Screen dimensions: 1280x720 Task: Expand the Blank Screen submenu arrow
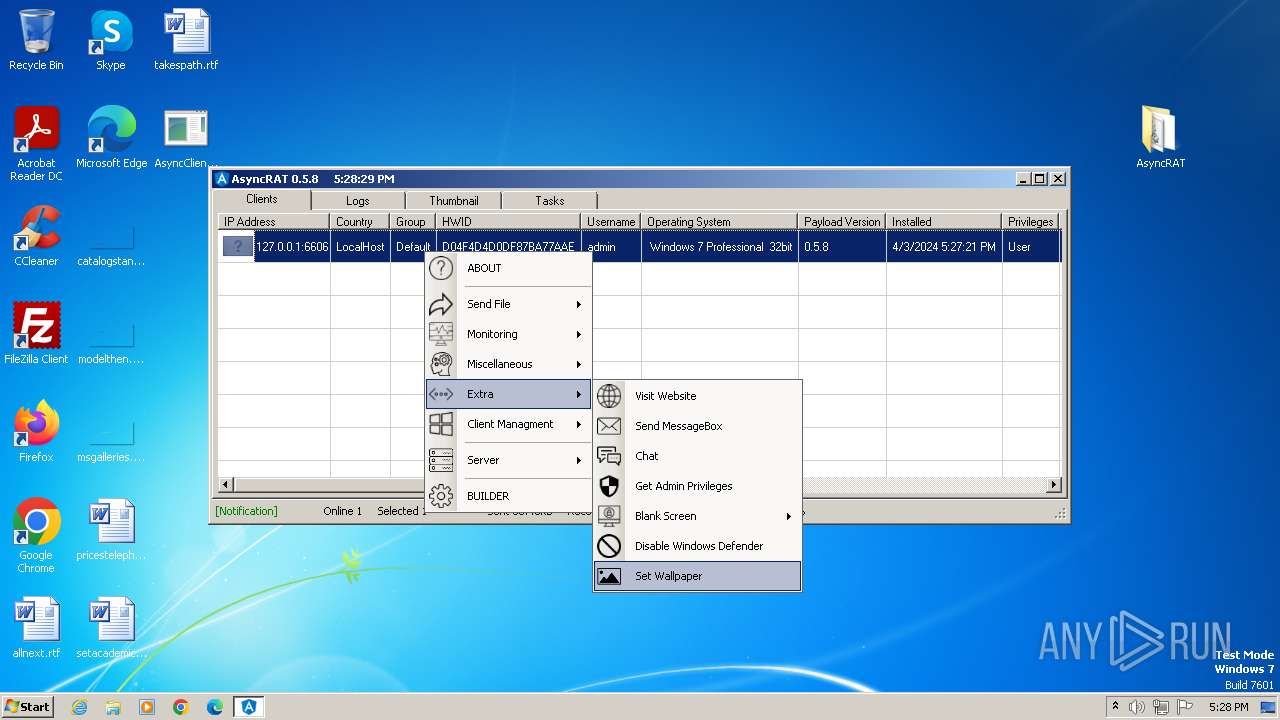point(788,516)
